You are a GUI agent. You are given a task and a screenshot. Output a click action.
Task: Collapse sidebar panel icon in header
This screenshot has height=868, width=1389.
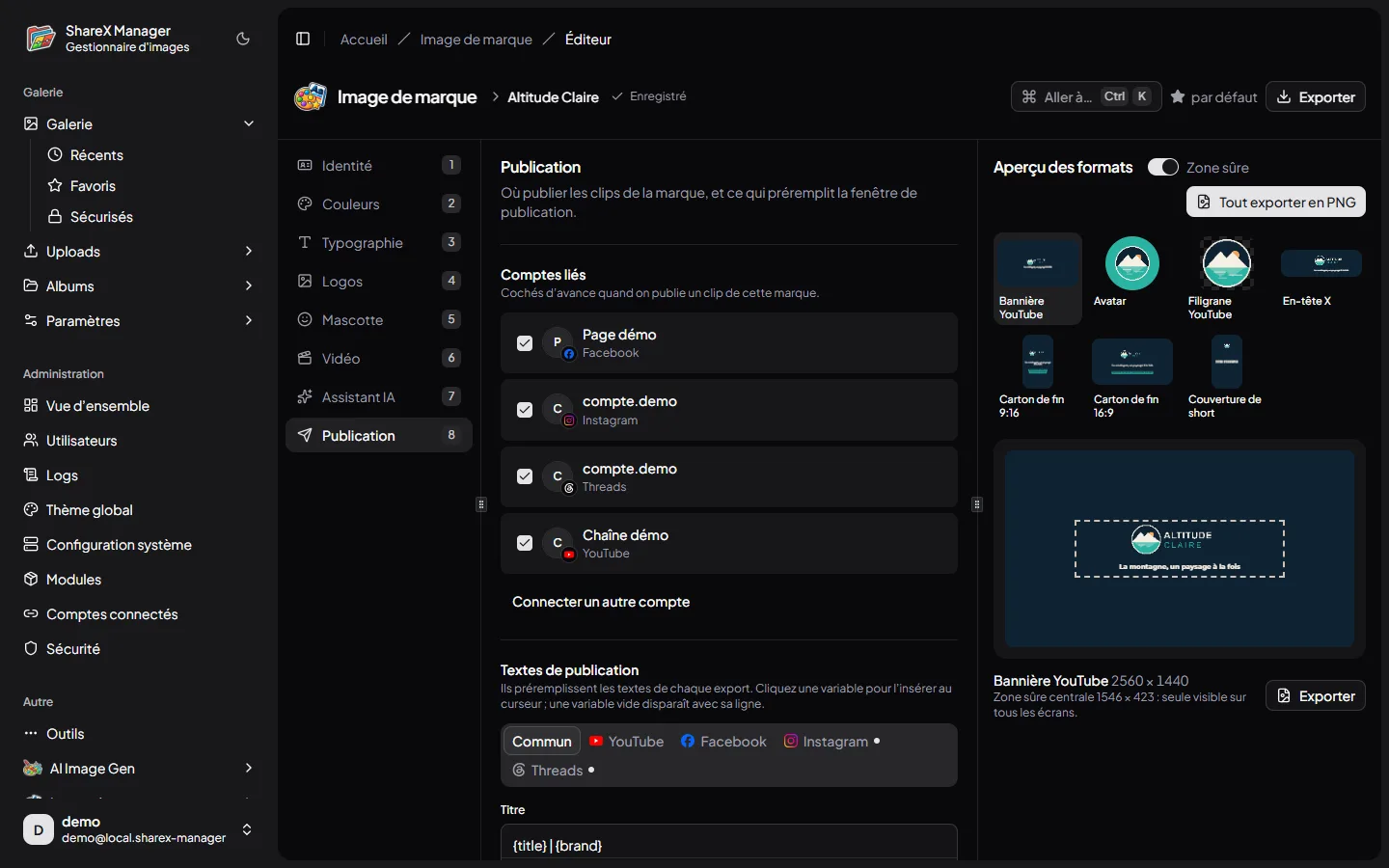coord(303,39)
